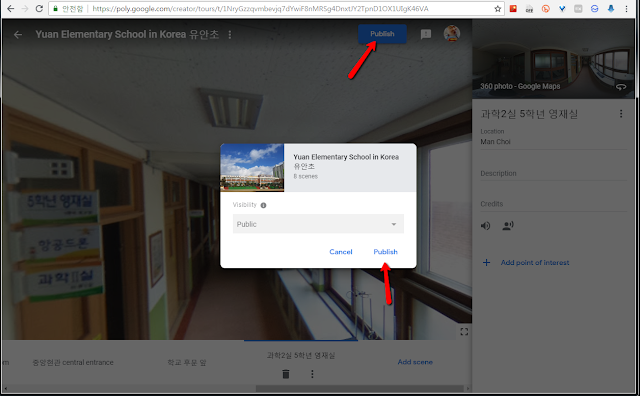This screenshot has height=396, width=640.
Task: Open the feedback speech-bubble icon
Action: (x=426, y=34)
